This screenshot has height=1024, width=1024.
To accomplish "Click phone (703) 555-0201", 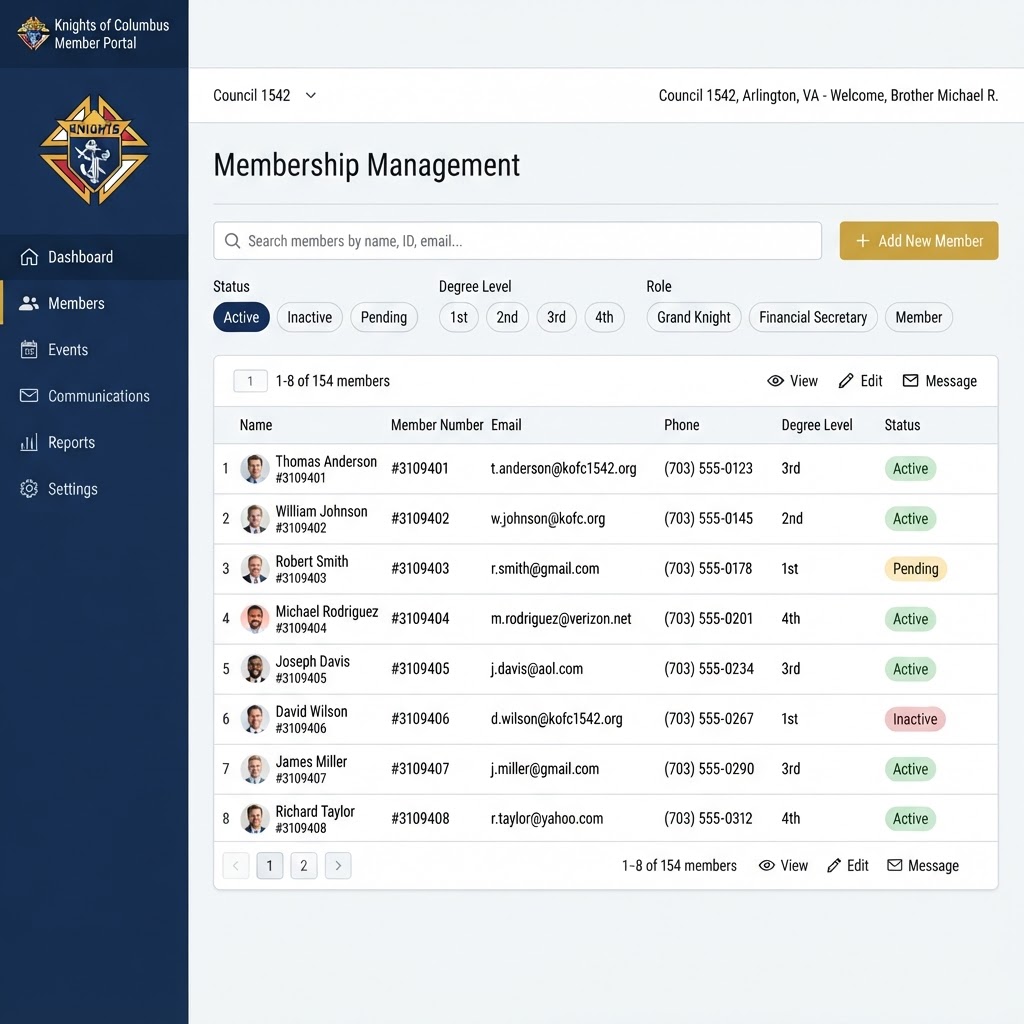I will point(709,618).
